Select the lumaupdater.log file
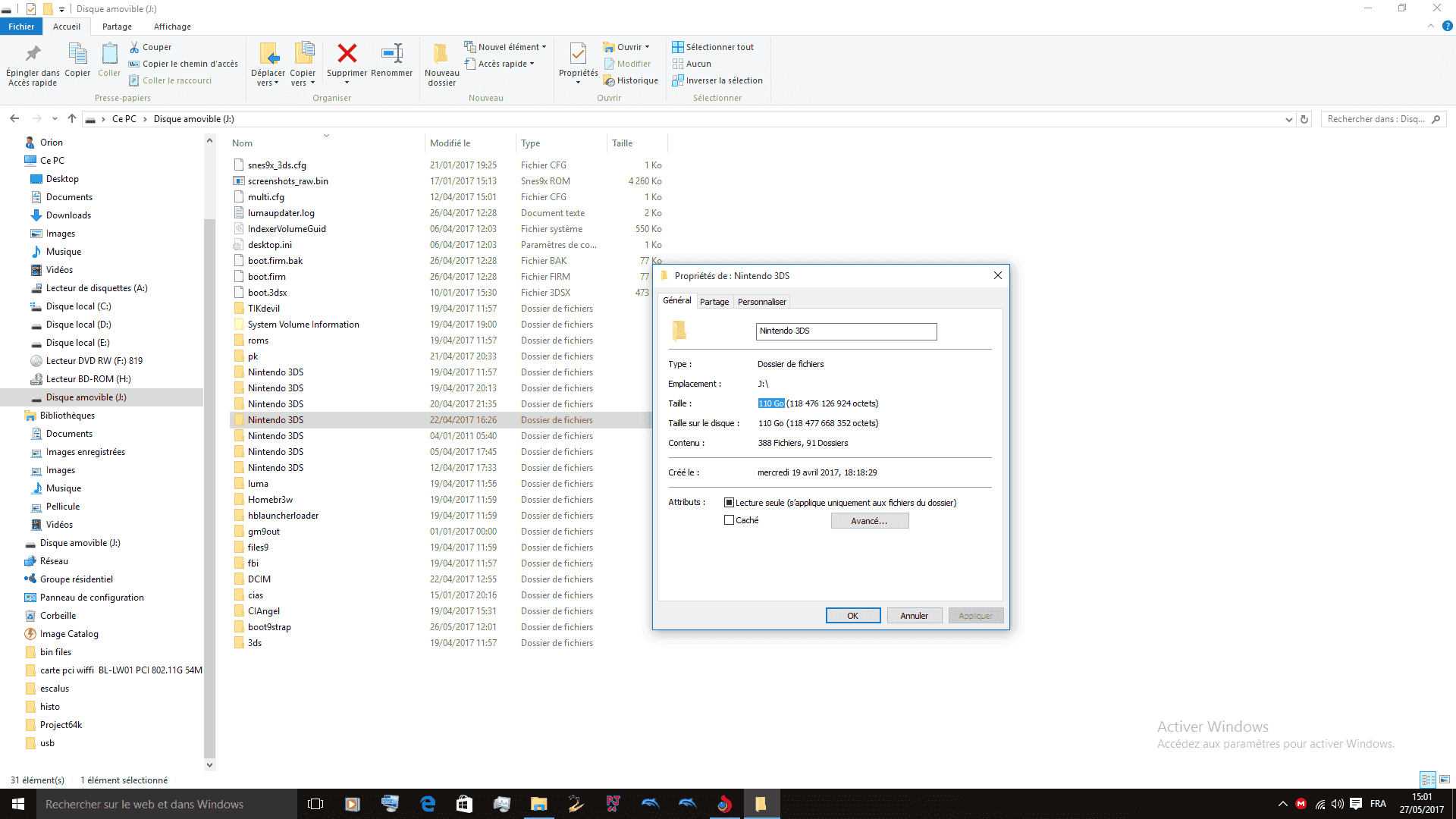1456x819 pixels. pyautogui.click(x=281, y=213)
